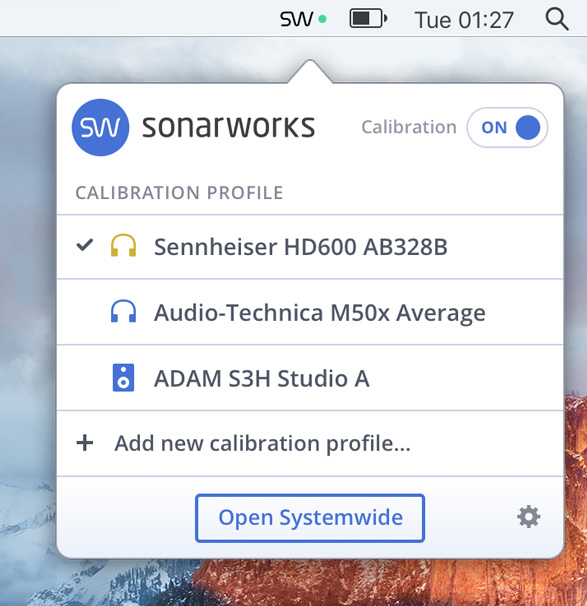587x606 pixels.
Task: Click the plus icon to add profile
Action: tap(85, 443)
